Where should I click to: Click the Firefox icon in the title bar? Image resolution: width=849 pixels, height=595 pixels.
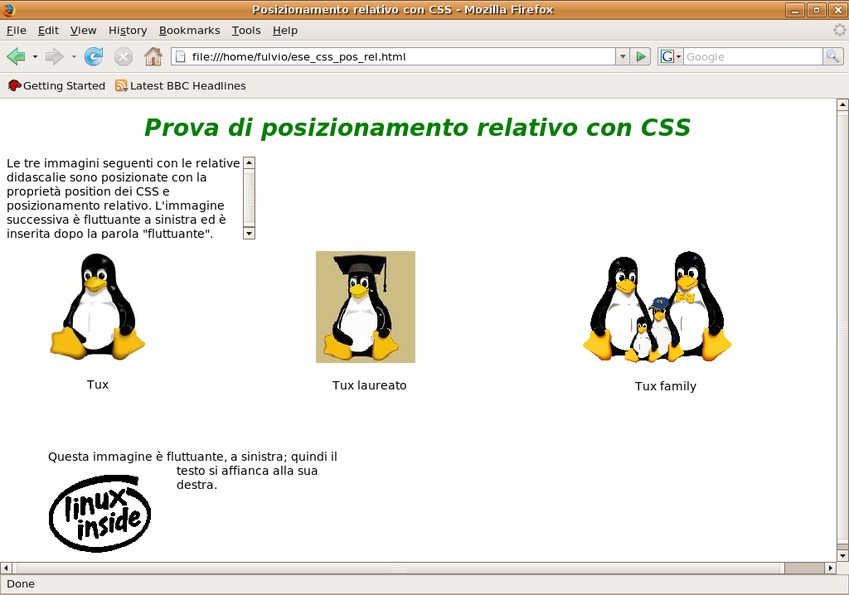pos(8,10)
